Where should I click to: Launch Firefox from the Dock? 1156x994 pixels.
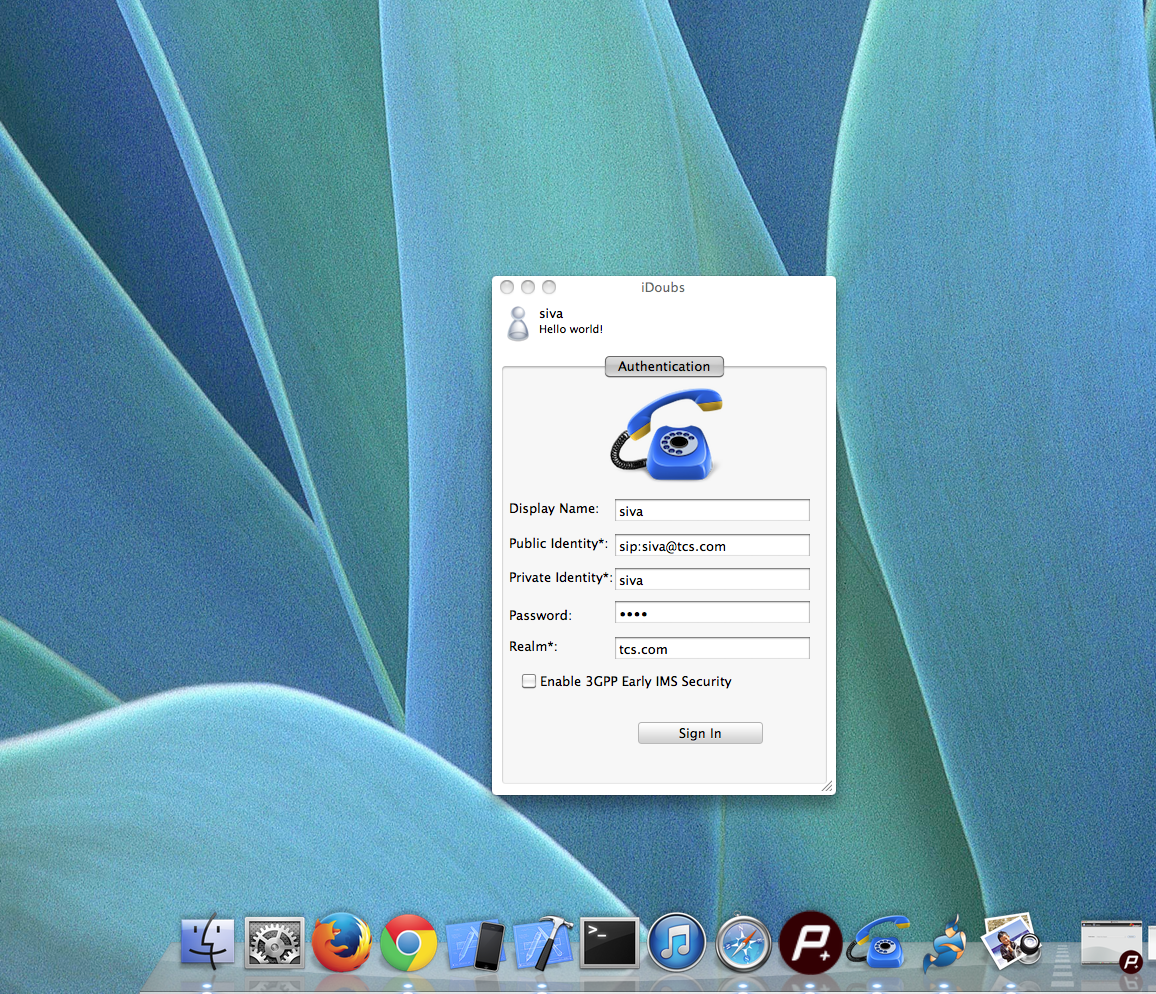(341, 941)
